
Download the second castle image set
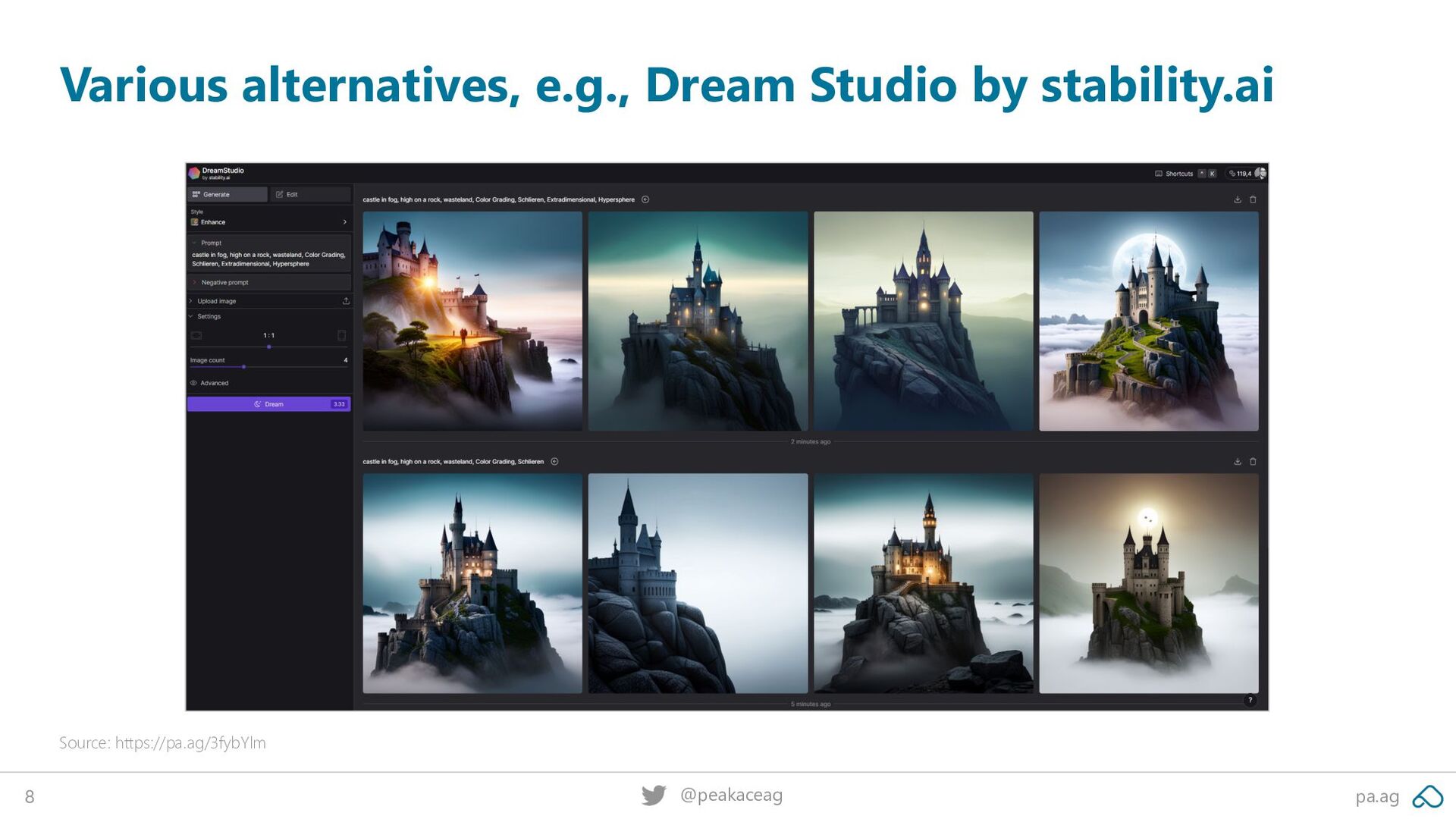(1238, 461)
